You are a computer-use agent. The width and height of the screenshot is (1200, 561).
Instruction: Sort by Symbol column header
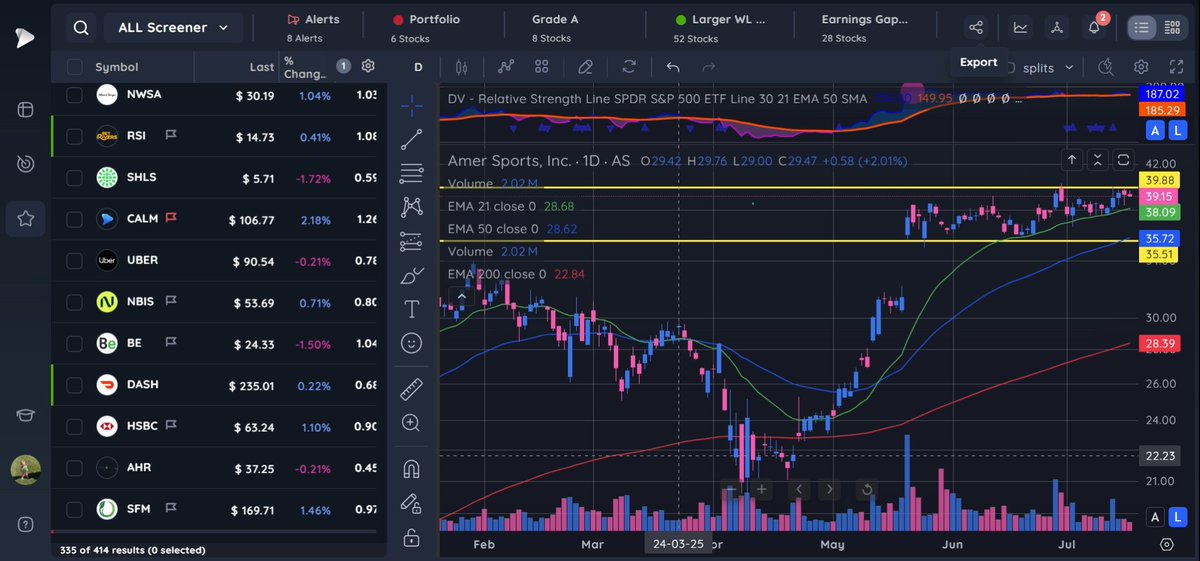tap(116, 67)
